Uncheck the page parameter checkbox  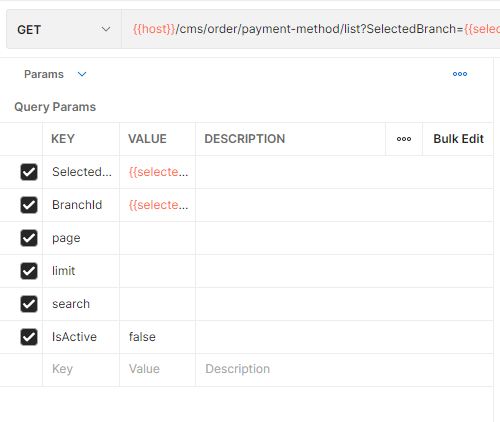coord(29,238)
